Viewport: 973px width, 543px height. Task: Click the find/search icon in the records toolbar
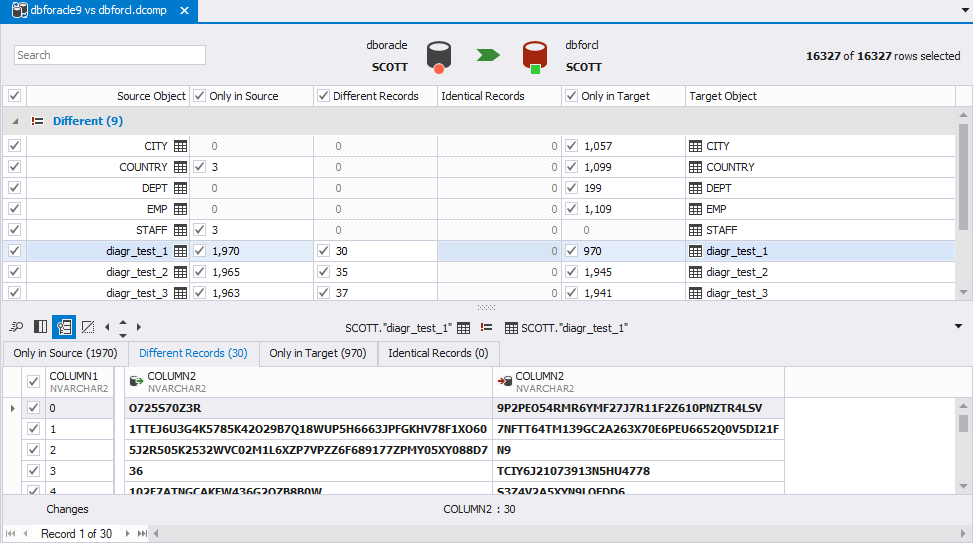tap(17, 327)
